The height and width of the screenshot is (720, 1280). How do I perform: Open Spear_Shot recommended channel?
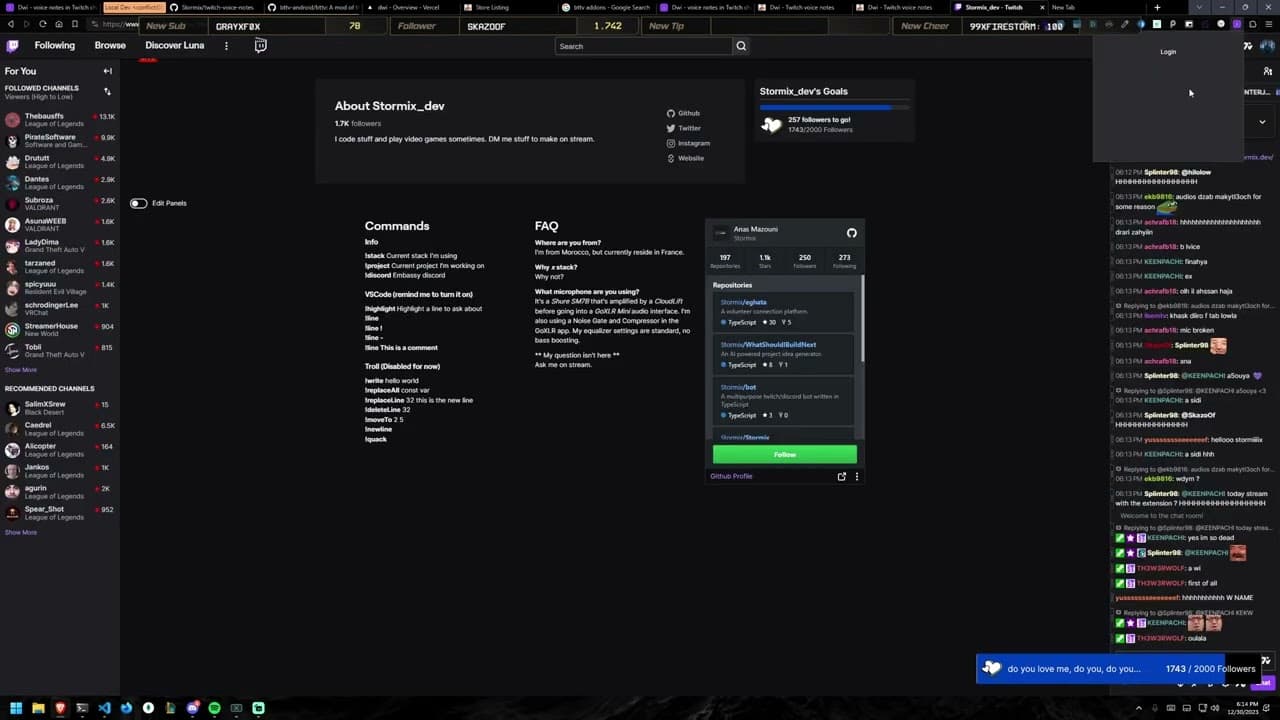(x=60, y=513)
